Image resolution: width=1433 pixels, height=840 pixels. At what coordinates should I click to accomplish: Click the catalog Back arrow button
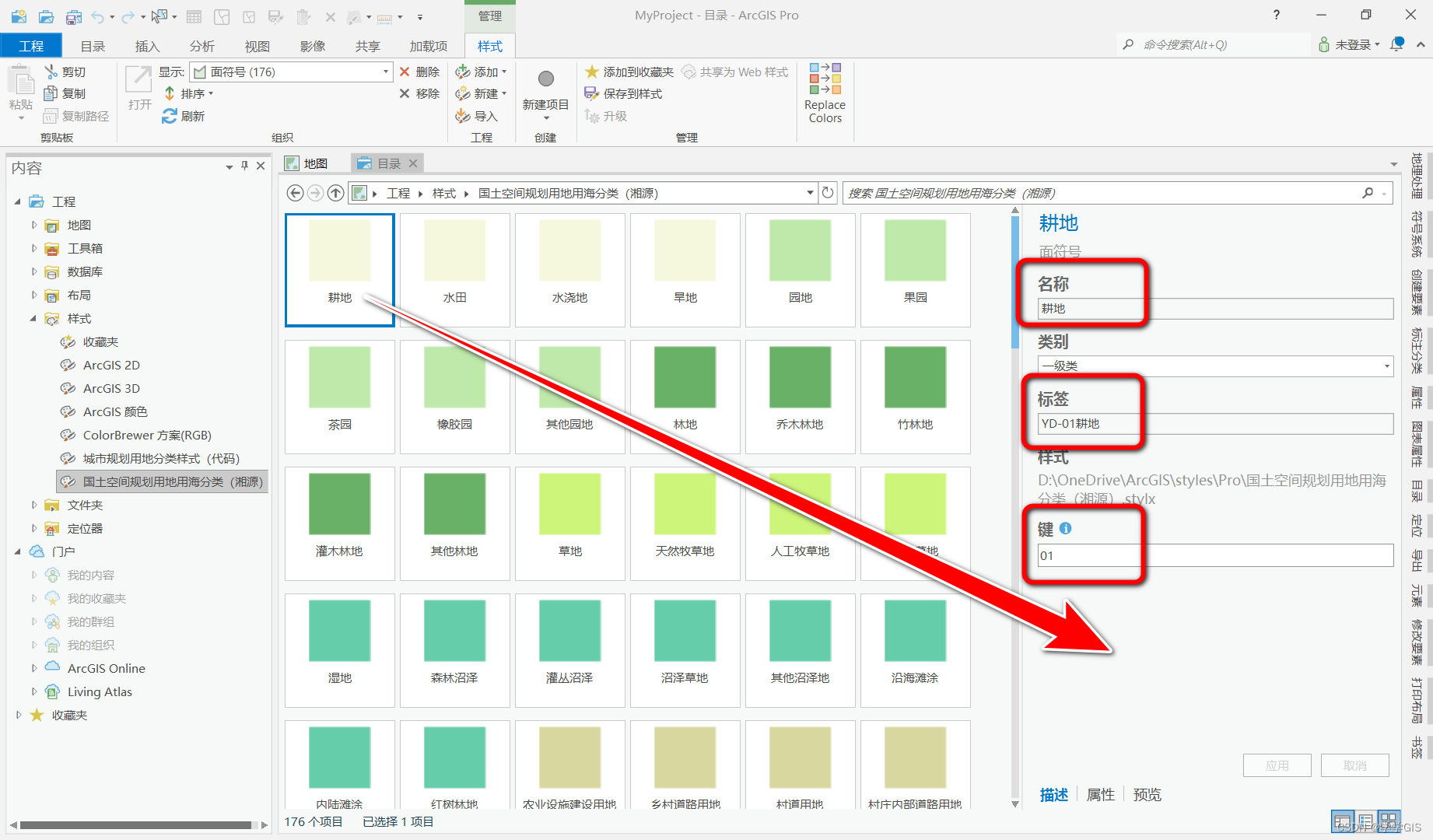tap(295, 193)
